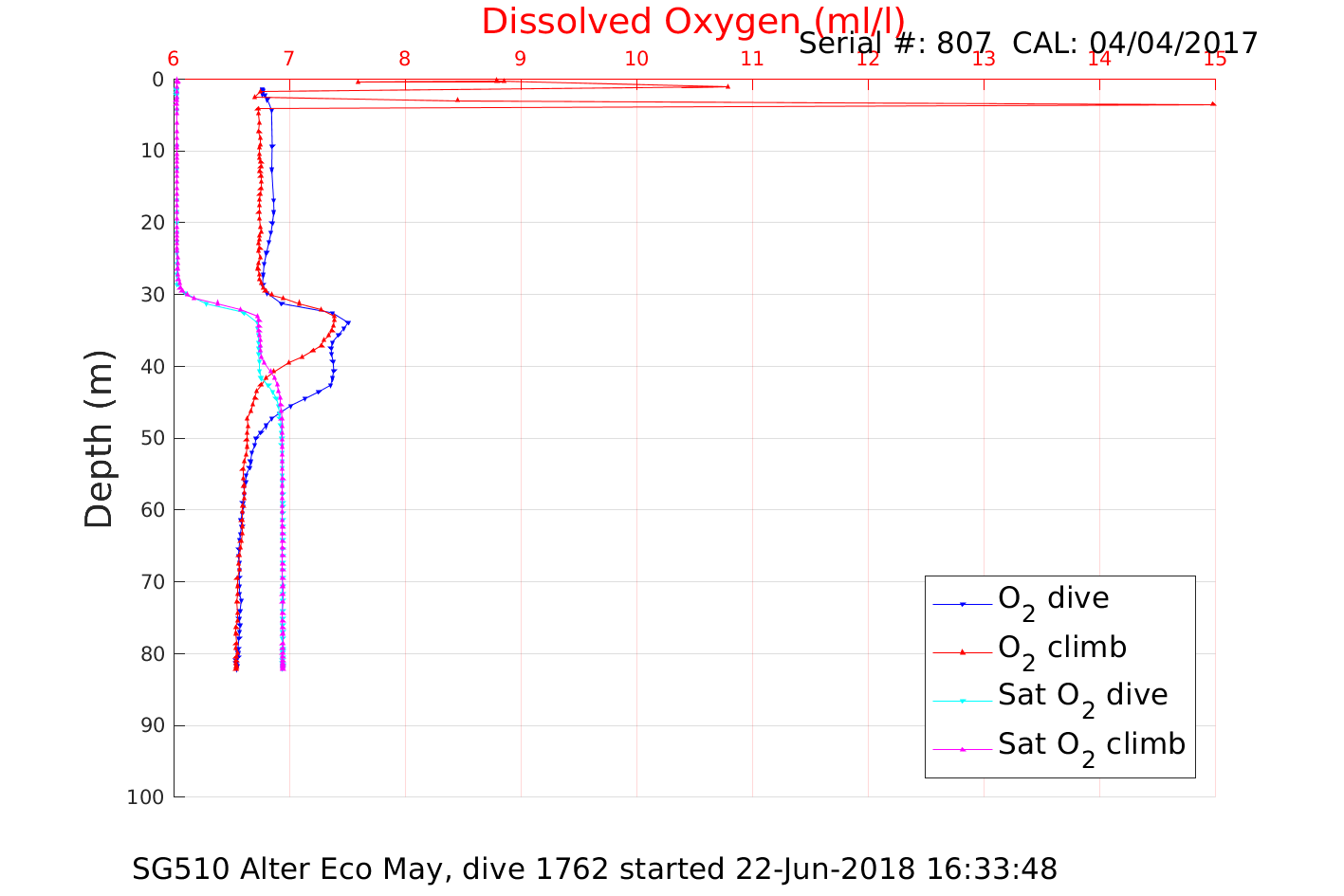
Task: Click depth tick label 10
Action: click(153, 151)
